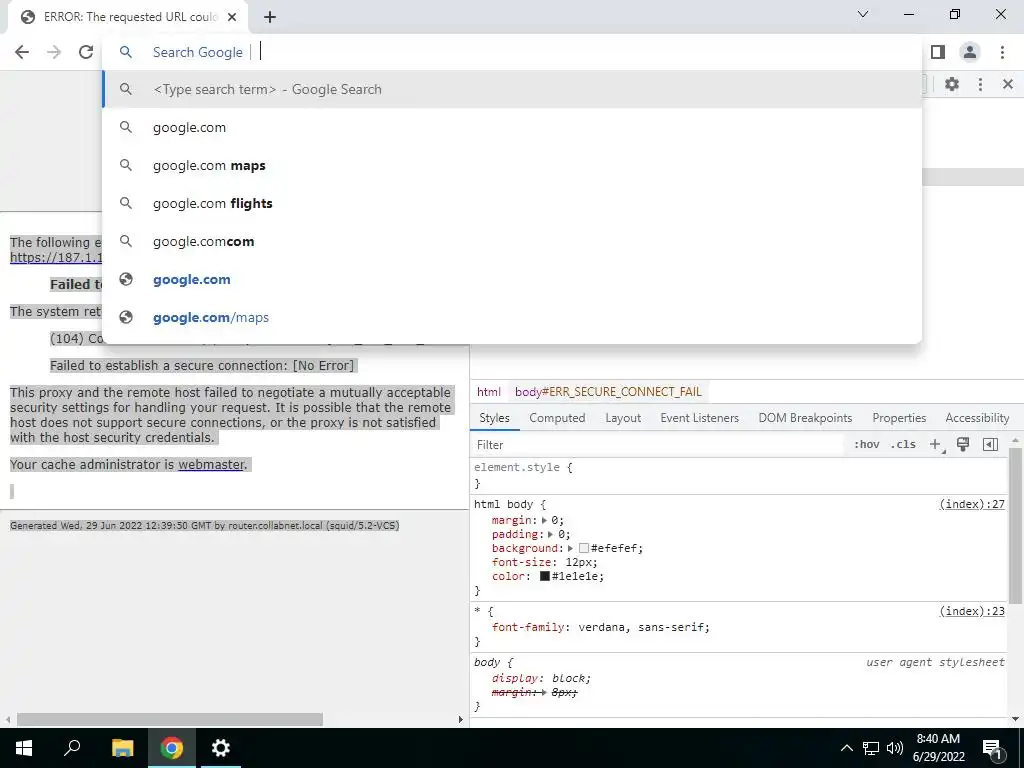Switch to the Computed tab

pos(557,418)
